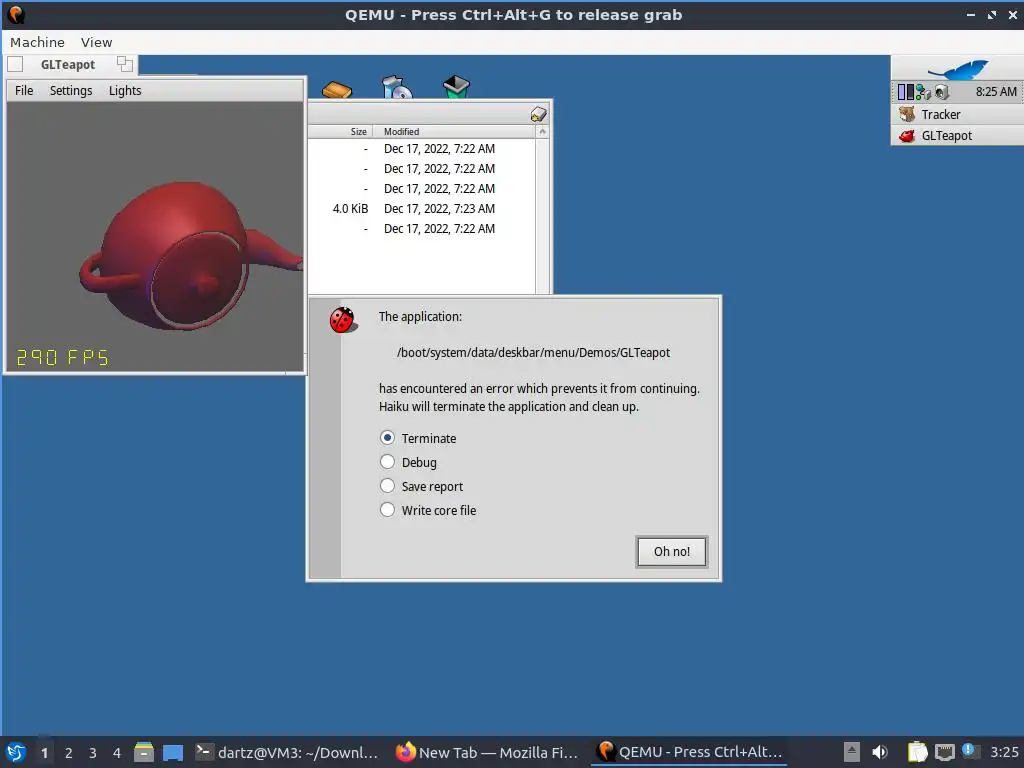This screenshot has width=1024, height=768.
Task: Click the ladybug icon in the crash dialog
Action: [x=342, y=320]
